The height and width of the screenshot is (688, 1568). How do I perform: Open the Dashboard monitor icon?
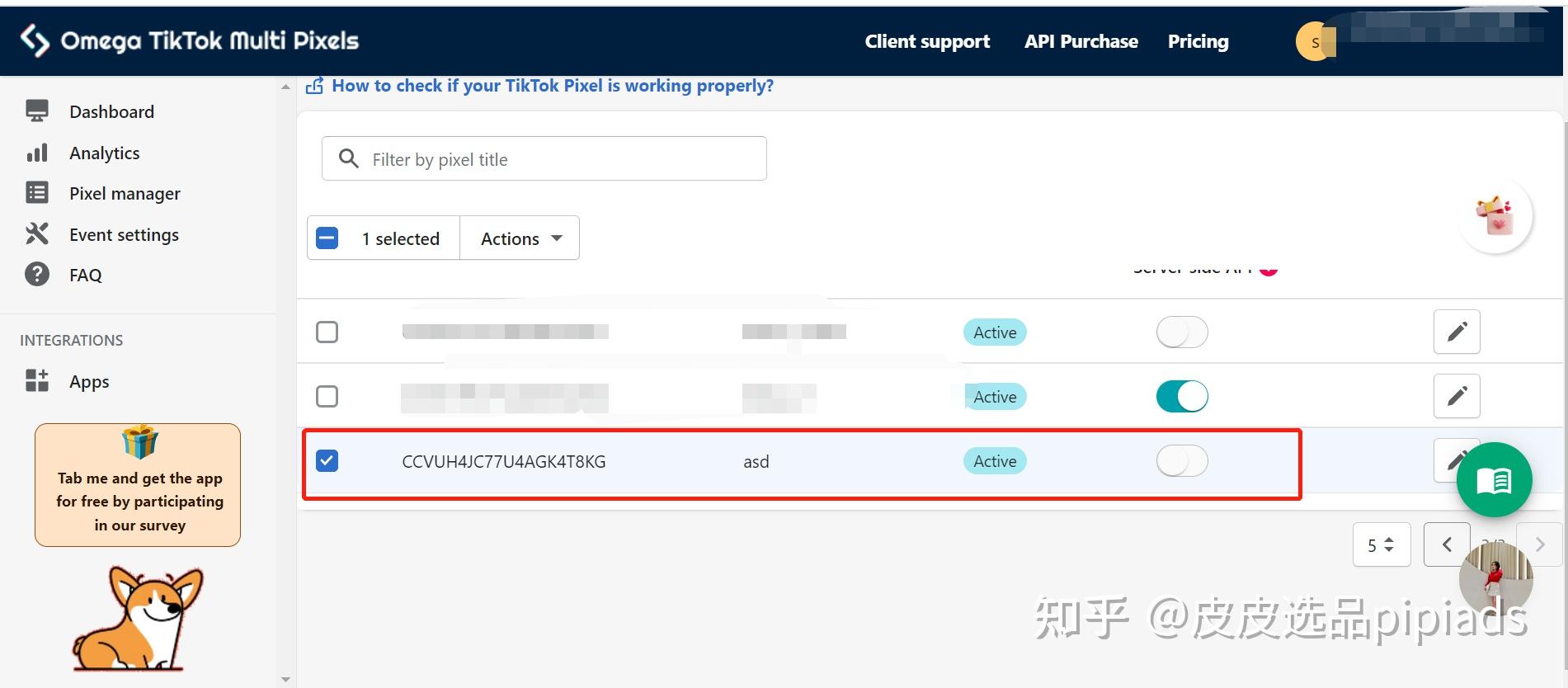[x=37, y=111]
